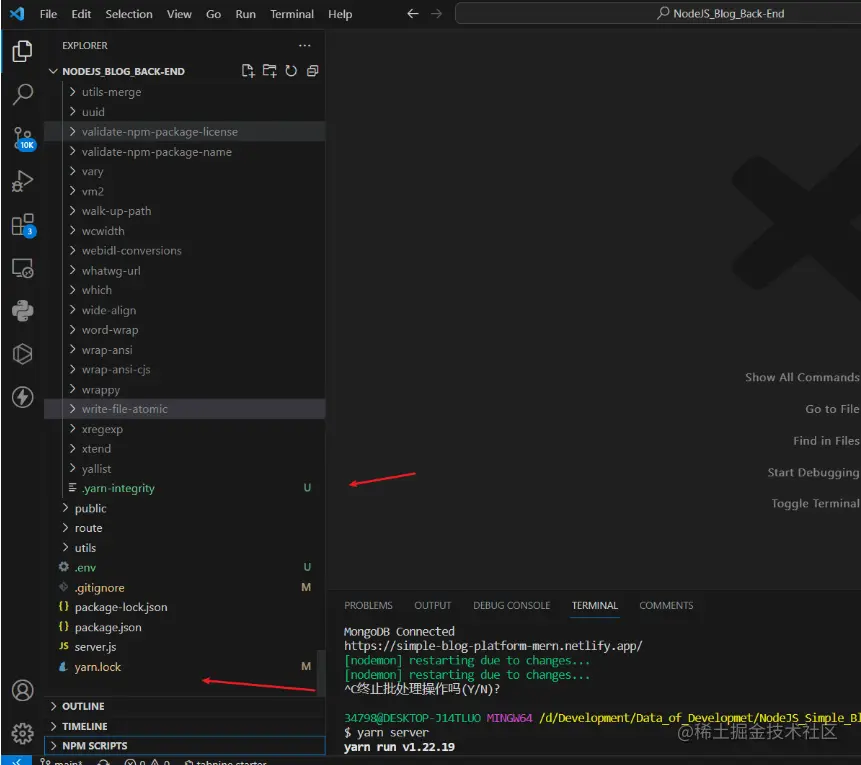Click the Explorer vertical scrollbar
Viewport: 861px width, 765px height.
[321, 673]
